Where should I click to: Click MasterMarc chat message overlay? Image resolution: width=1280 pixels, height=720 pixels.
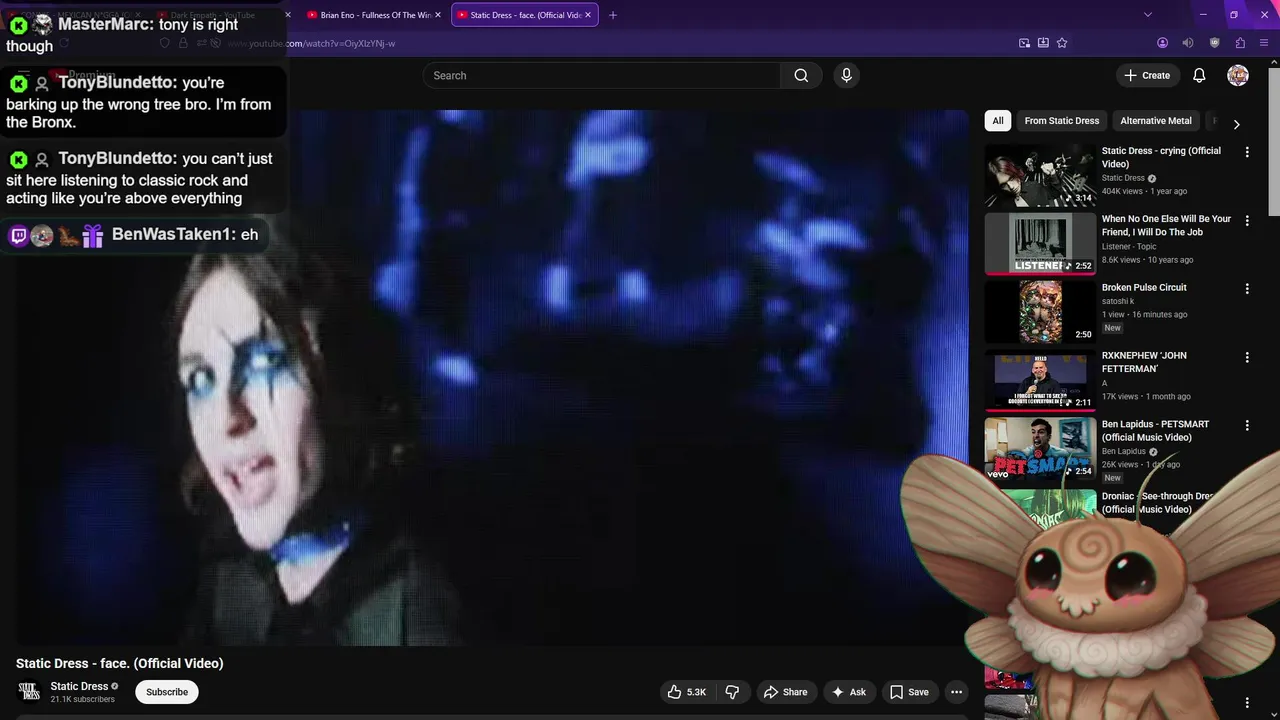(143, 35)
